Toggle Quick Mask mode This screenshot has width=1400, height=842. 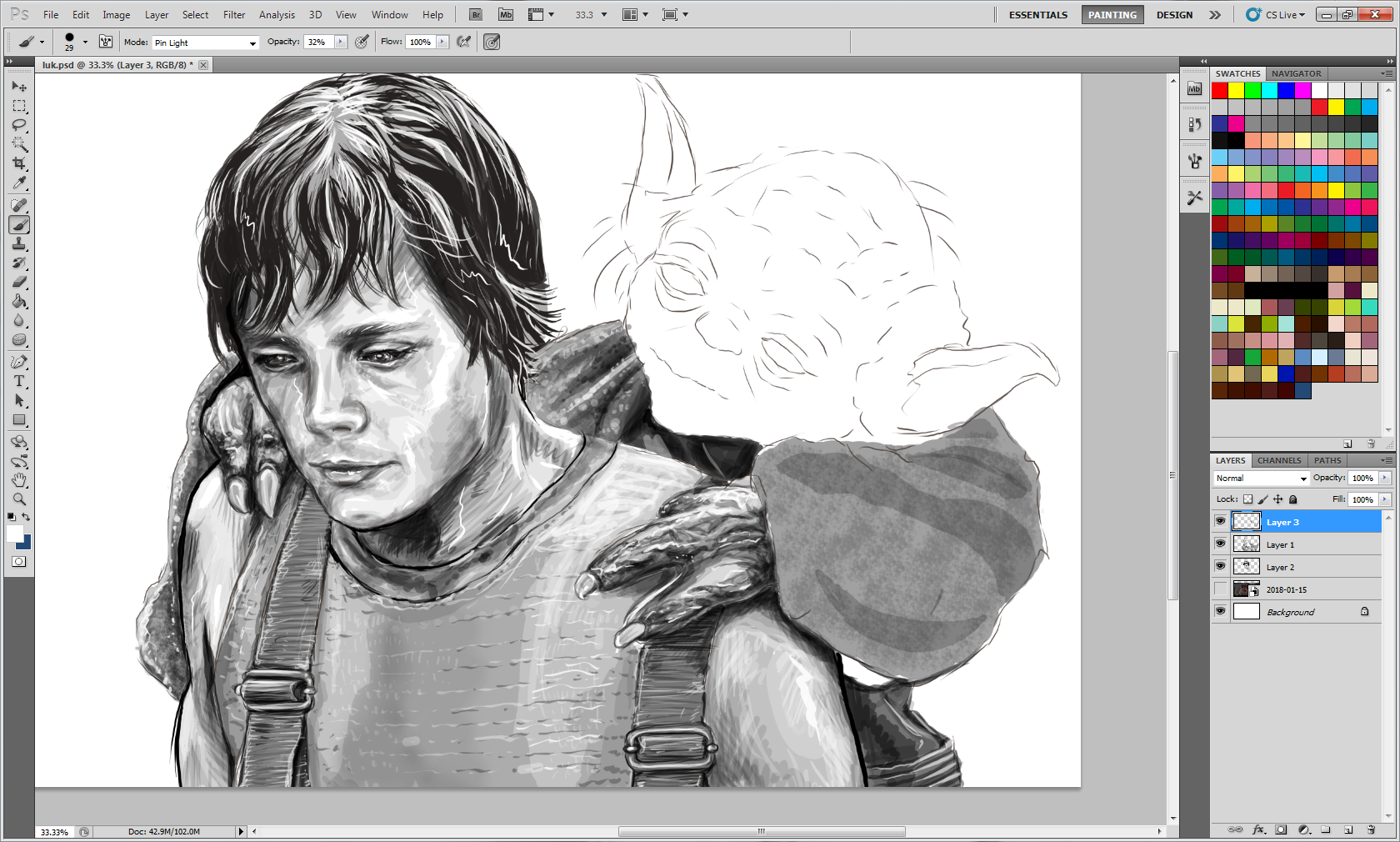(x=19, y=562)
